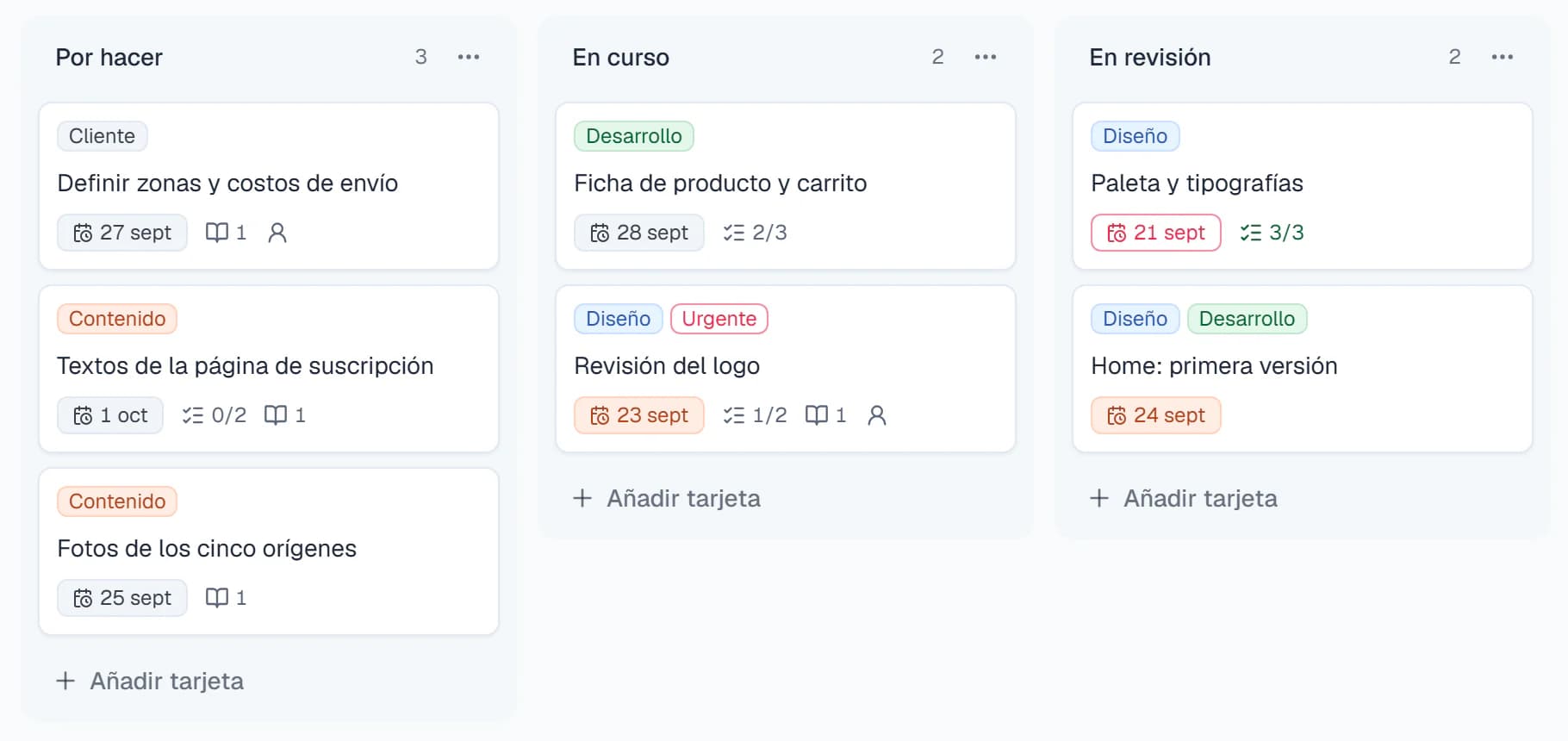Screen dimensions: 1568x741
Task: Click the Contenido tag on Fotos de los cinco orígenes card
Action: coord(117,501)
